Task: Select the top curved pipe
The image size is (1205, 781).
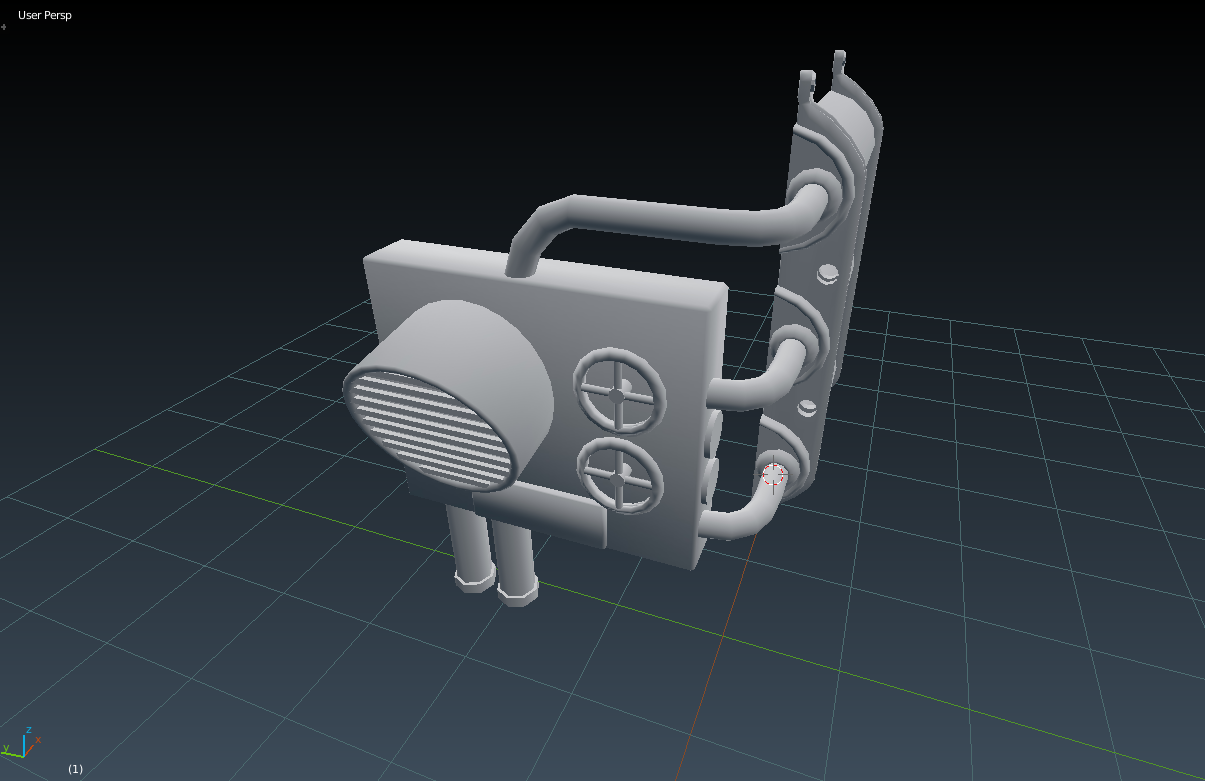Action: coord(668,223)
